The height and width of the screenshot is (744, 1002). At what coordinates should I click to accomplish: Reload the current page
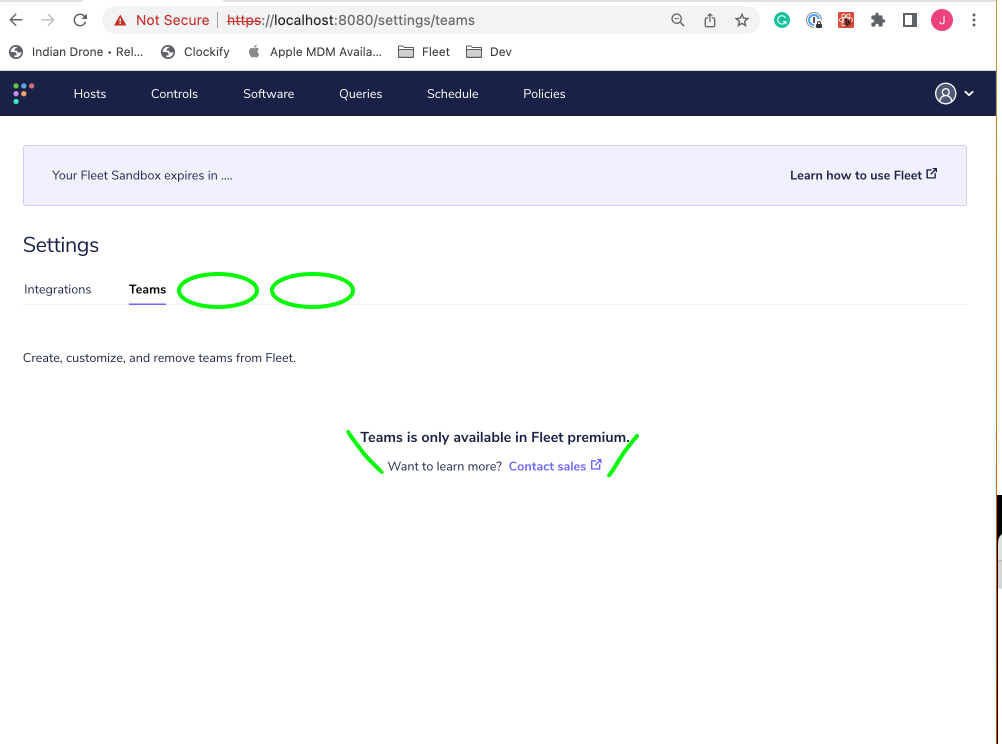[80, 19]
